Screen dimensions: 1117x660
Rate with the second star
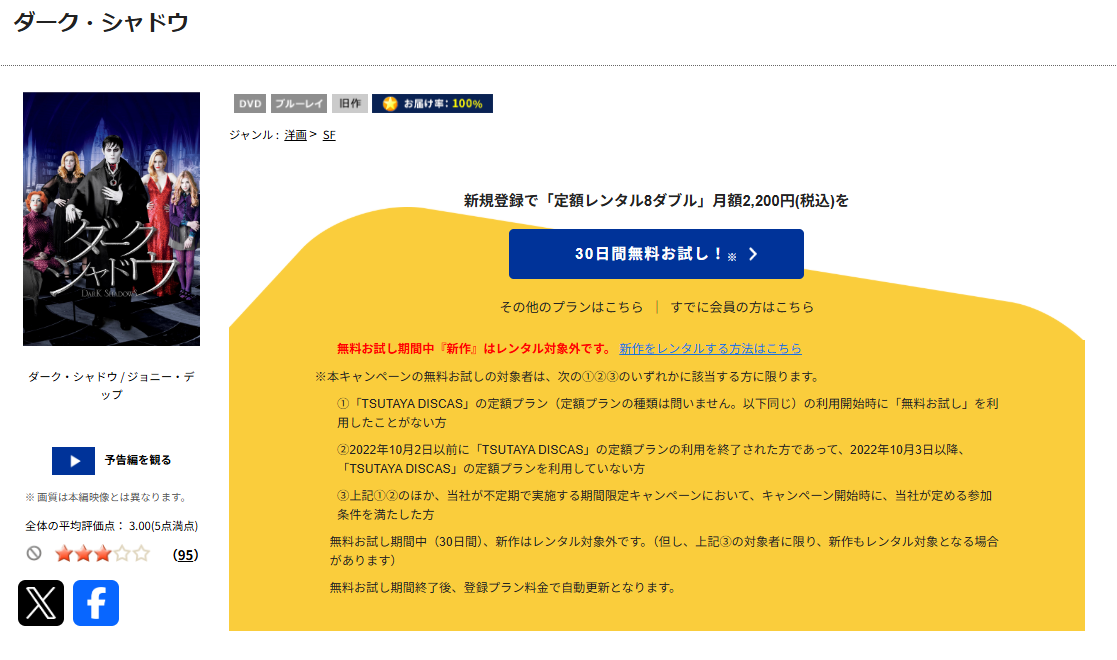[83, 554]
